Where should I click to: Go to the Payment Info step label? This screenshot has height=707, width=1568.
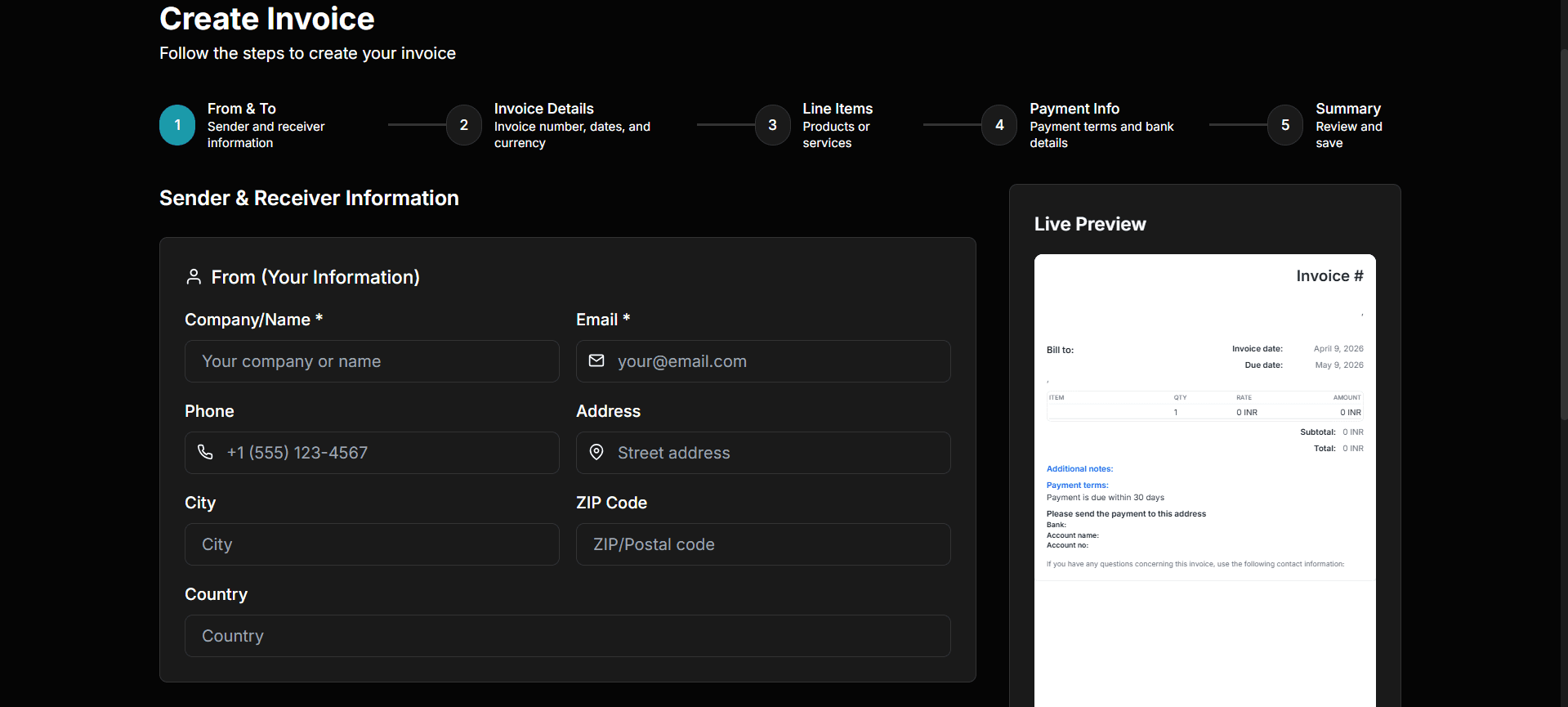1074,109
